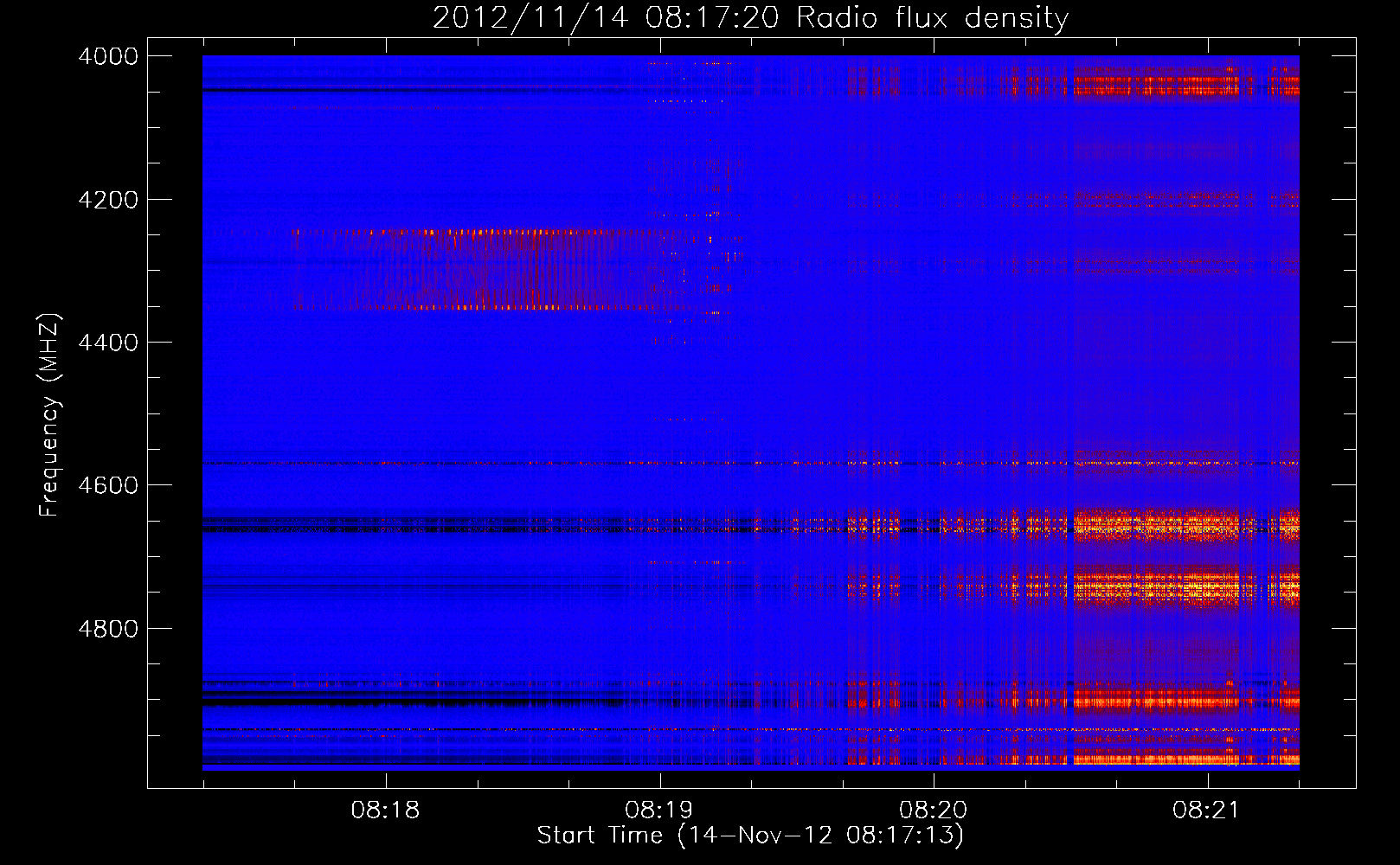The image size is (1400, 865).
Task: Click the 08:19 time tick label
Action: pyautogui.click(x=659, y=811)
